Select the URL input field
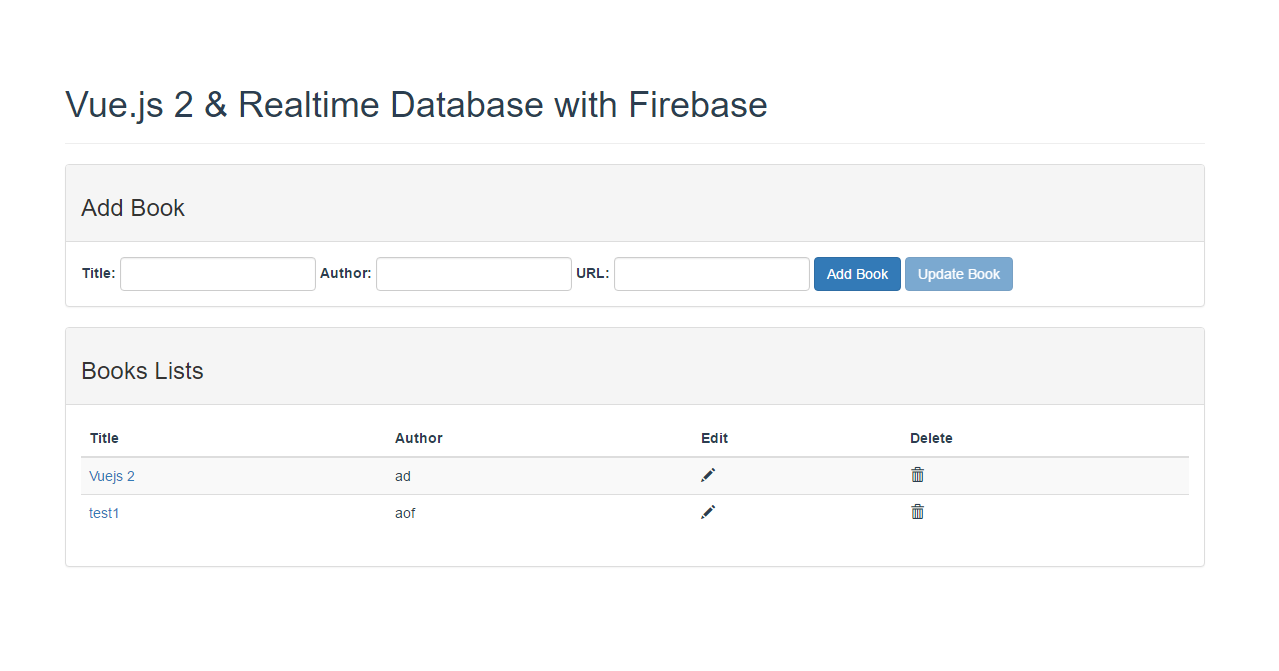 712,274
